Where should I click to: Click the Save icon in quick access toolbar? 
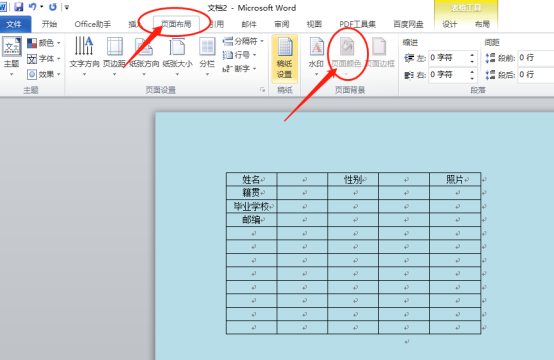(18, 7)
